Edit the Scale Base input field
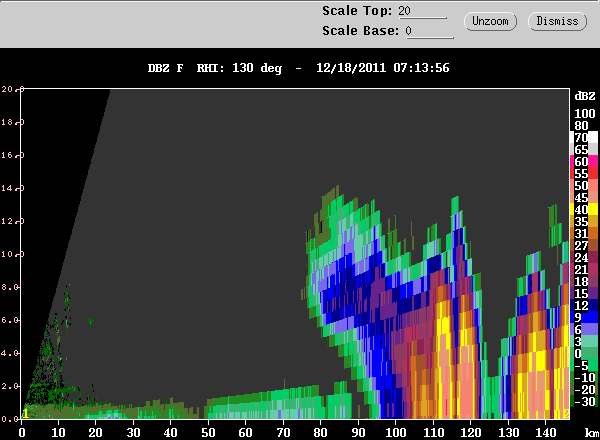600x440 pixels. 429,31
